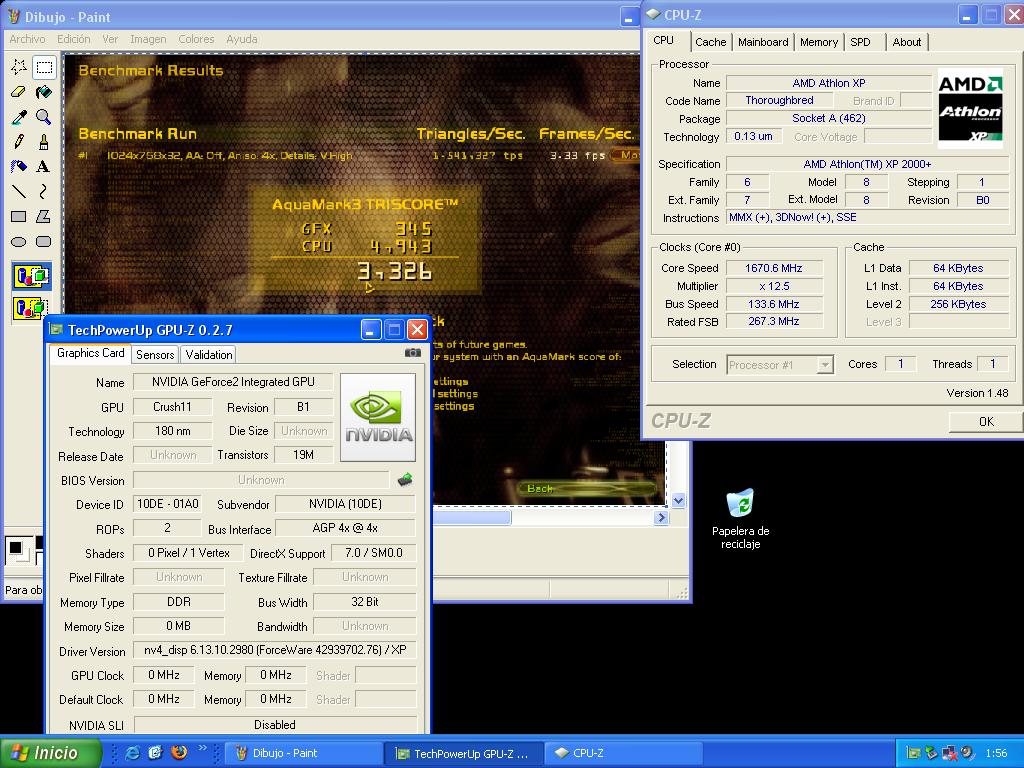
Task: Click the OK button in CPU-Z
Action: (986, 422)
